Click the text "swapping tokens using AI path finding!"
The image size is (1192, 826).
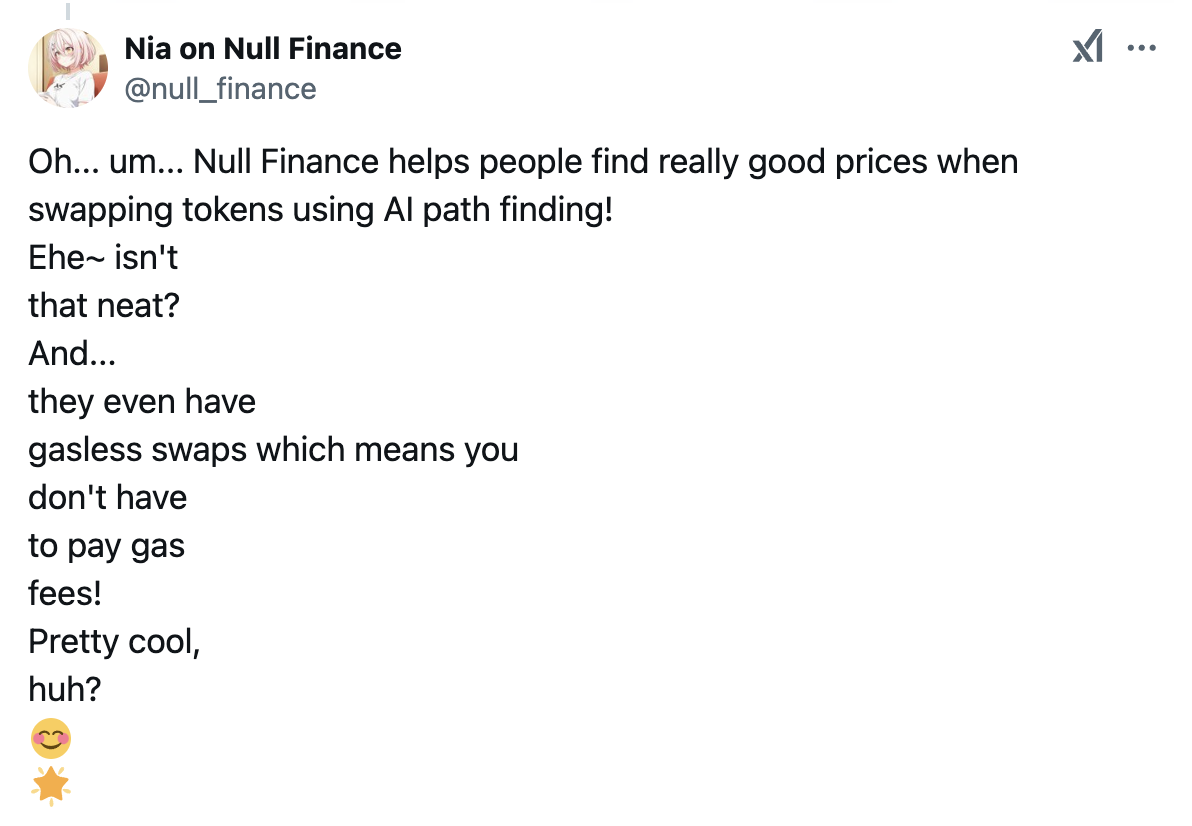pos(320,210)
